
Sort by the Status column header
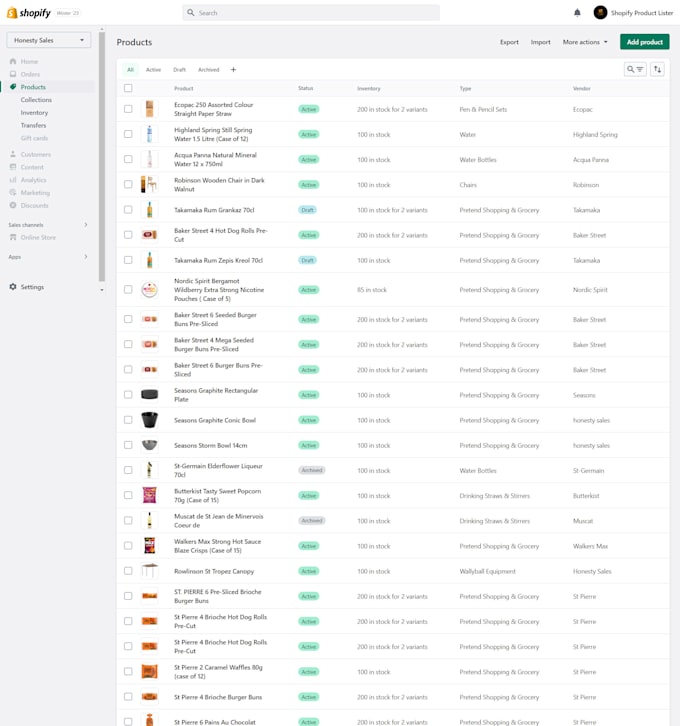coord(306,88)
